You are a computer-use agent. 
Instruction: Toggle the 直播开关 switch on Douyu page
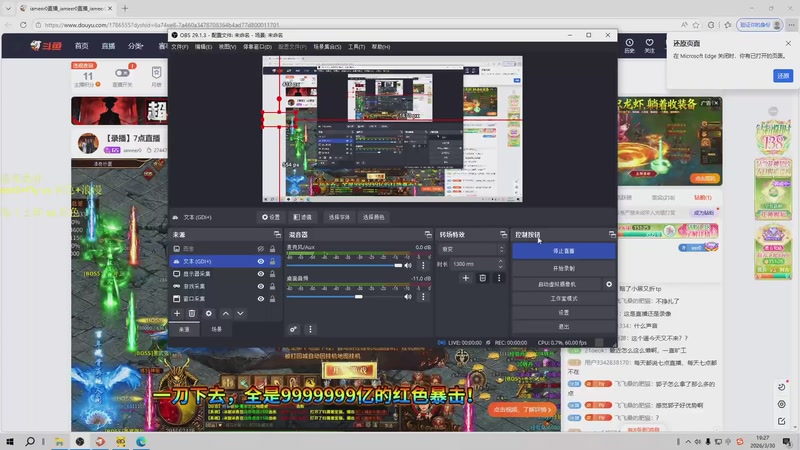click(x=122, y=73)
